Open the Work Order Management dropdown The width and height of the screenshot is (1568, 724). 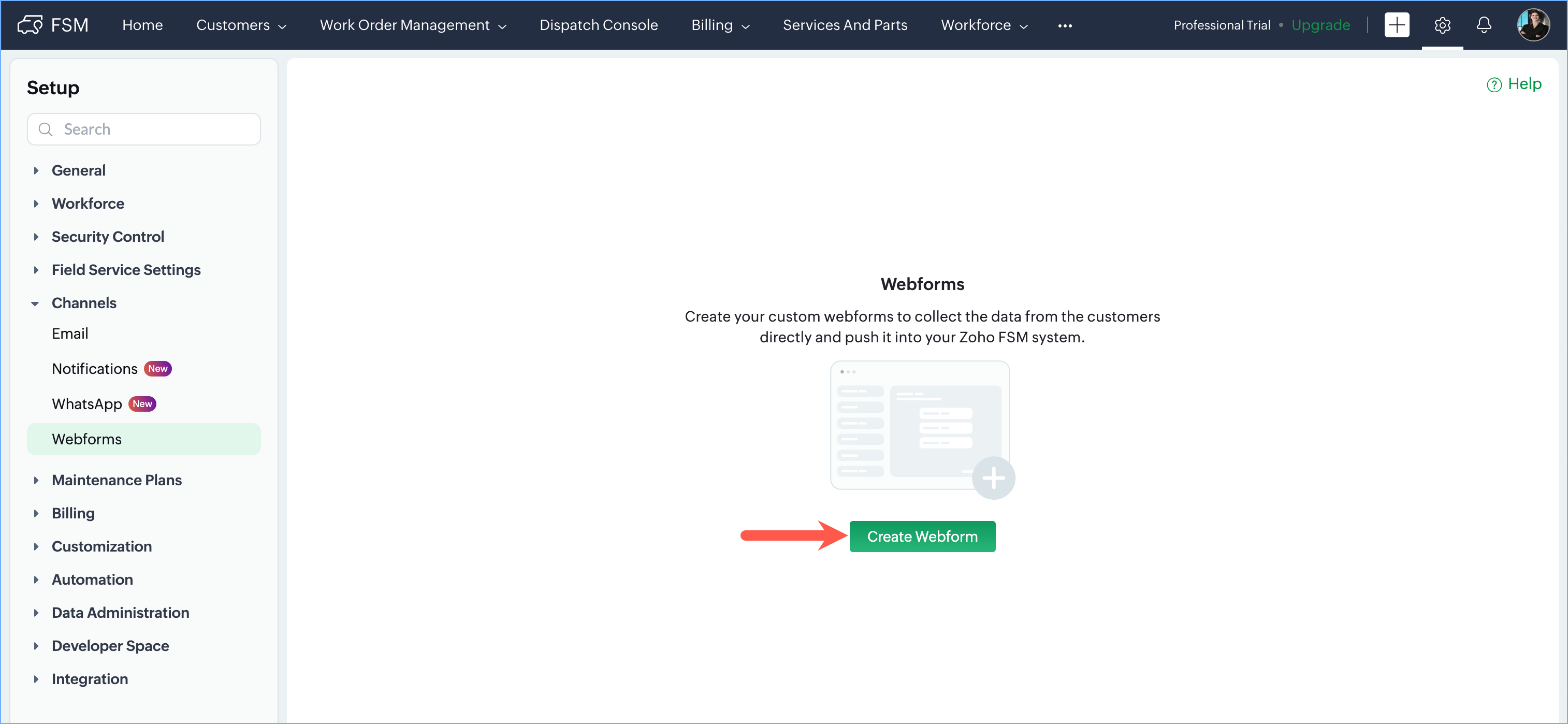pyautogui.click(x=413, y=25)
